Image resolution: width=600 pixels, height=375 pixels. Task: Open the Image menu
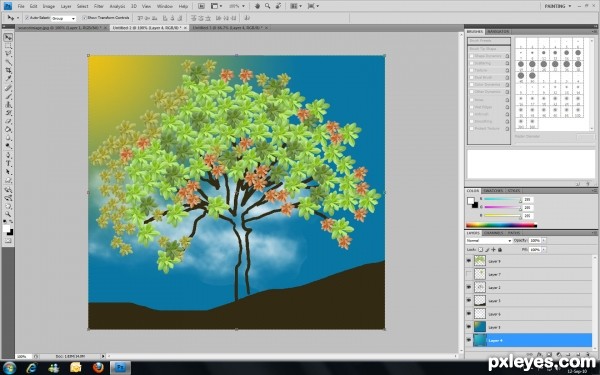click(49, 7)
